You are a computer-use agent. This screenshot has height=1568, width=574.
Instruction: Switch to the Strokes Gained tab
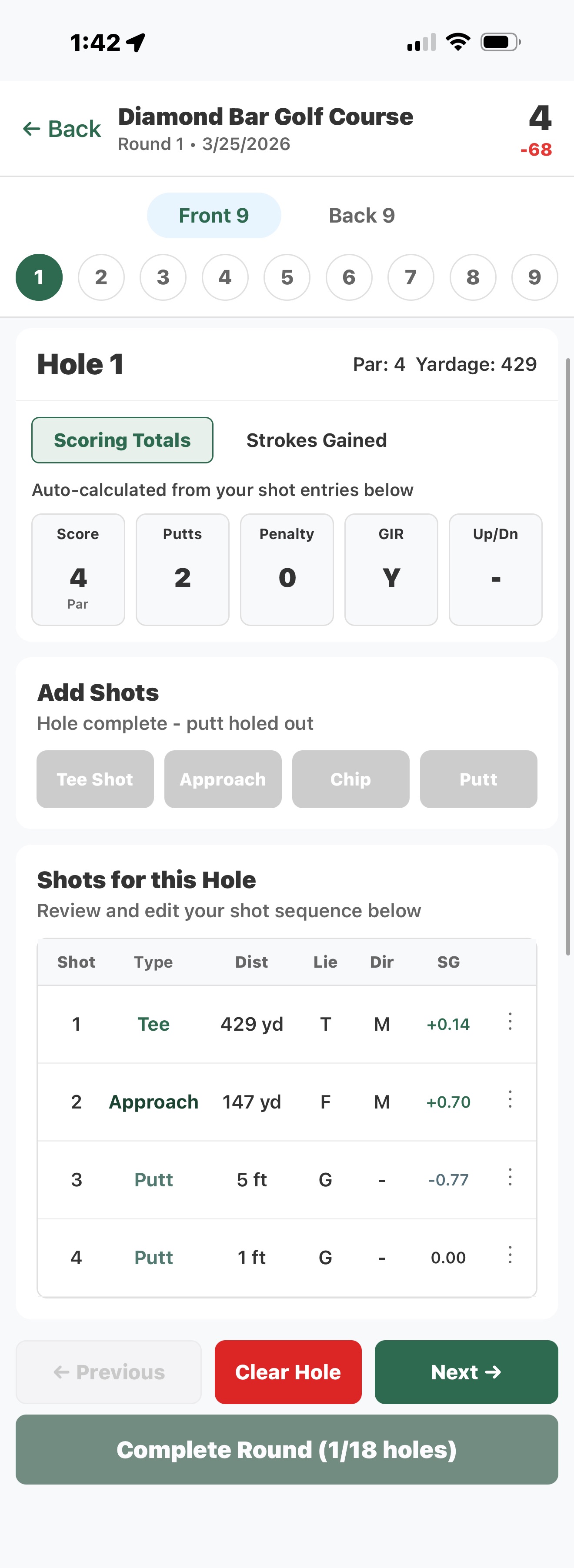316,439
